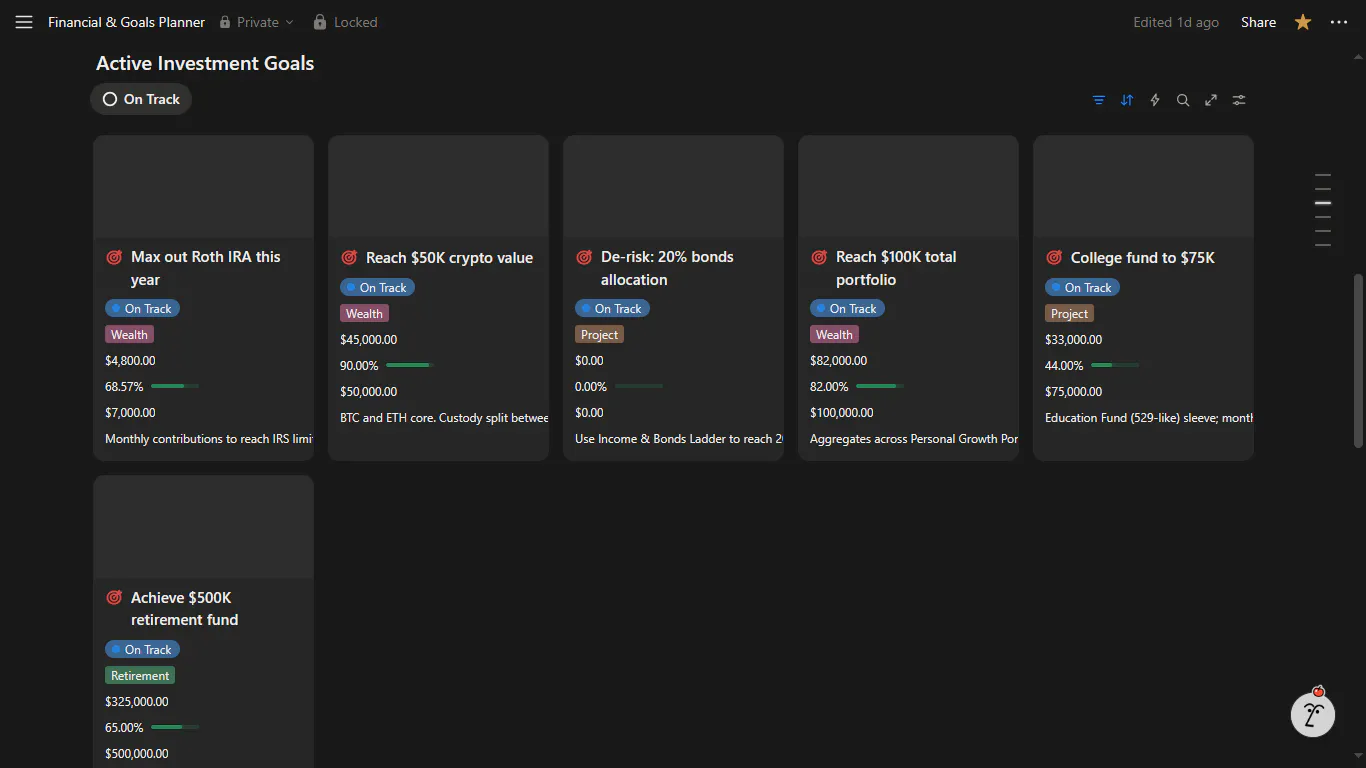Viewport: 1366px width, 768px height.
Task: Click the Edited 1d ago timestamp
Action: click(1176, 22)
